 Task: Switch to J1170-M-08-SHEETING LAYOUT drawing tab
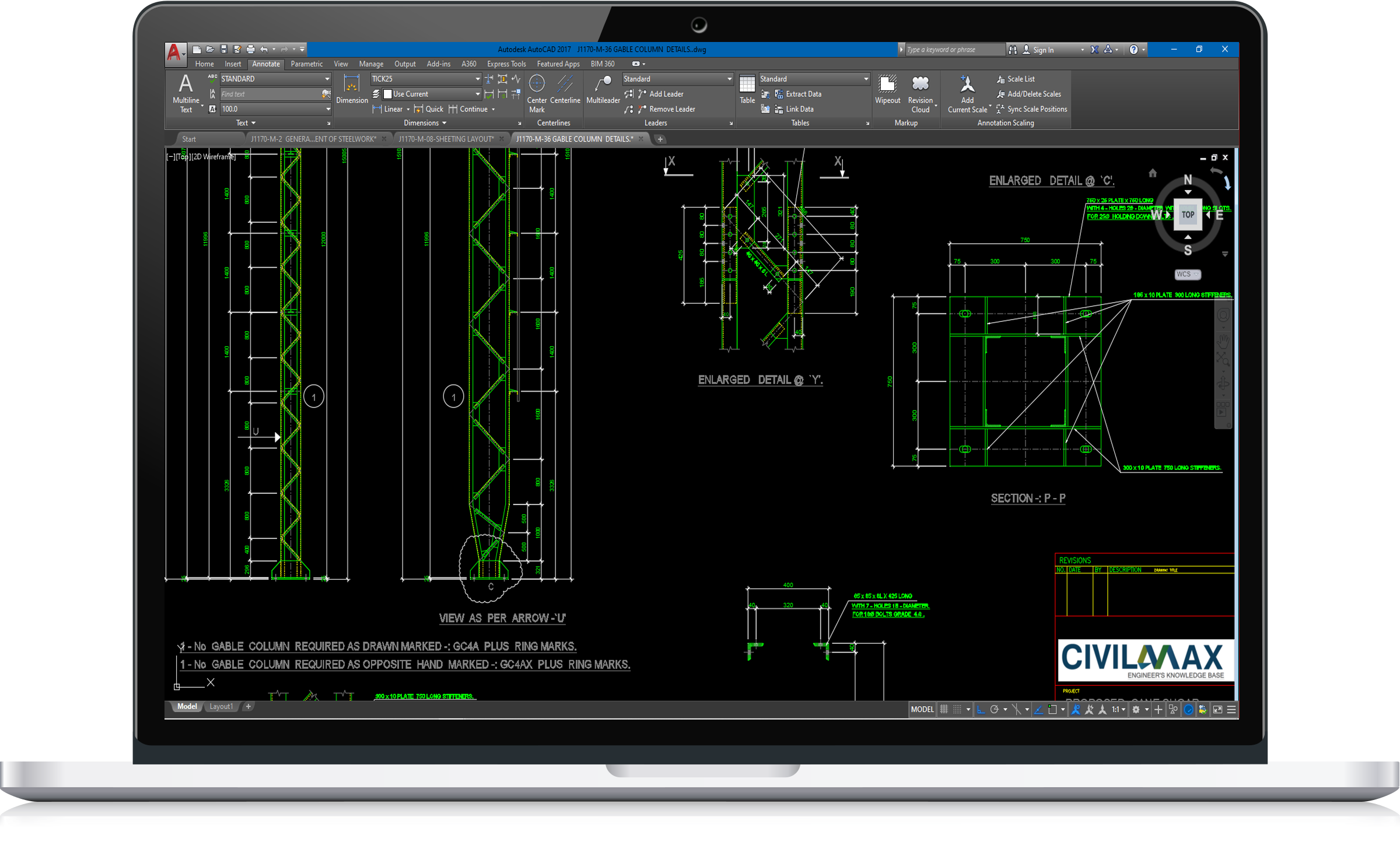(x=446, y=139)
